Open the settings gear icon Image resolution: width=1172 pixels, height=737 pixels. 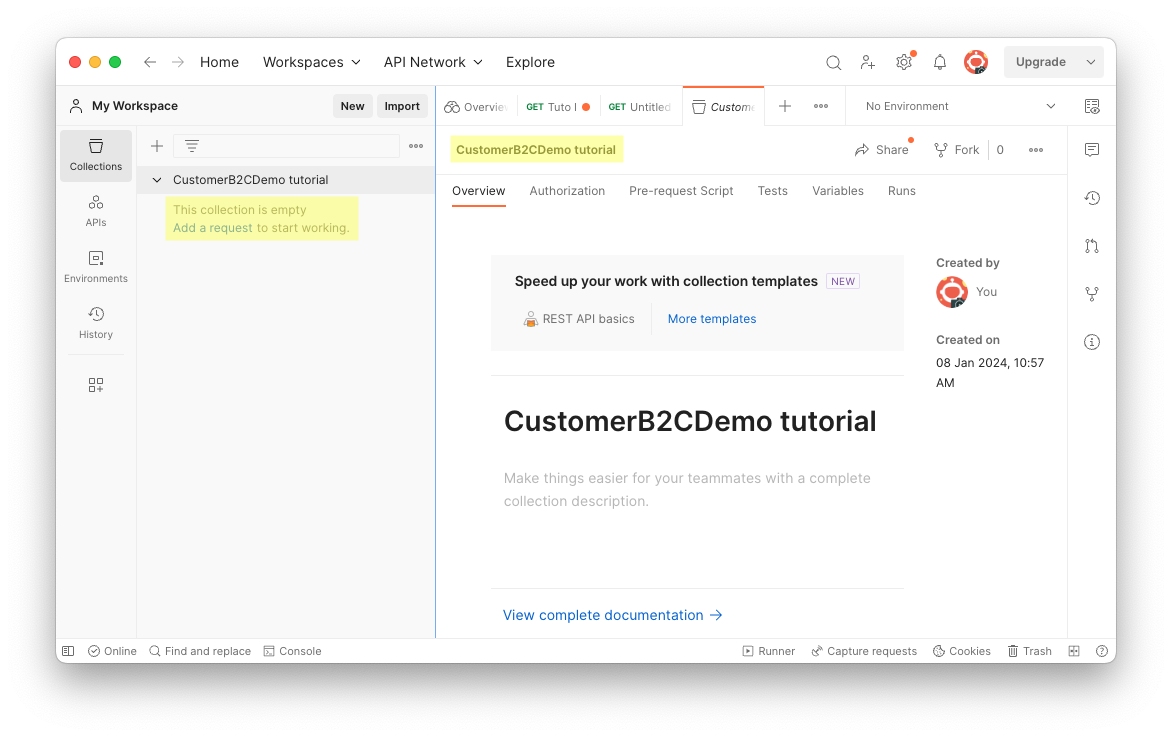pos(904,62)
